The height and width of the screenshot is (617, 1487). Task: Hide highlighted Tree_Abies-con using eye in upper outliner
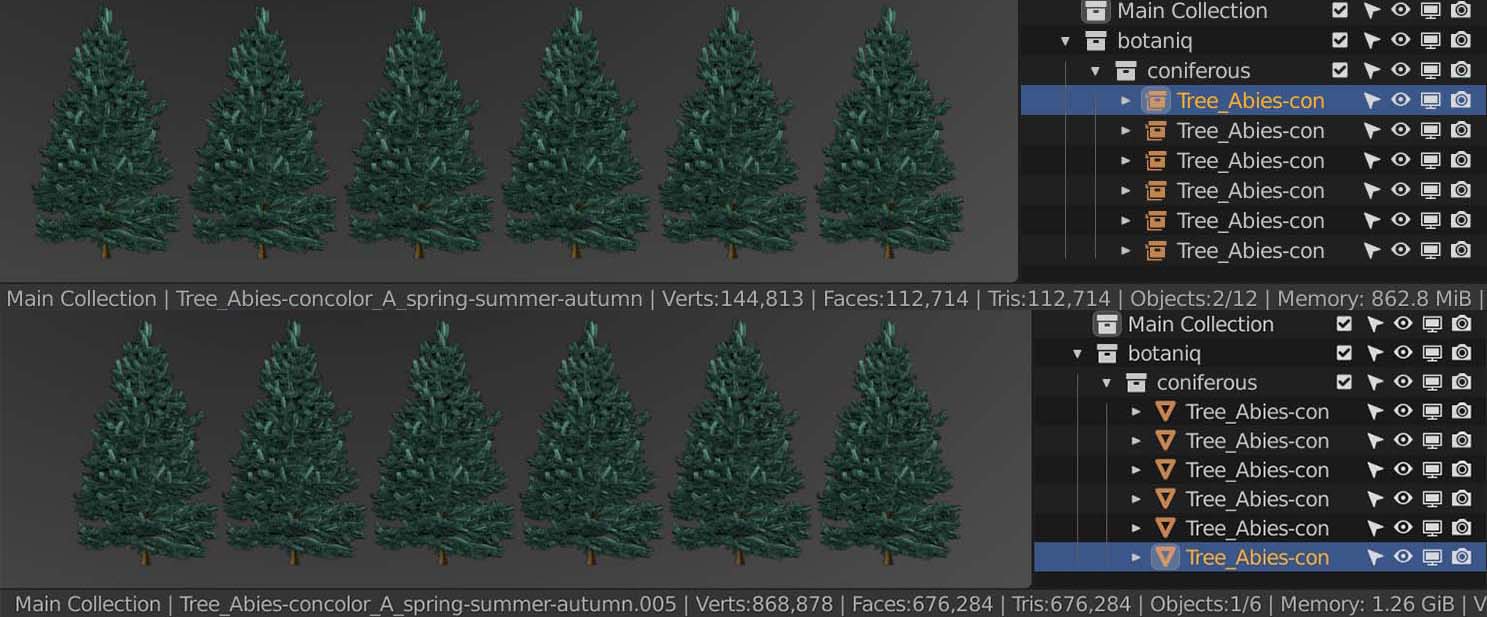1401,100
